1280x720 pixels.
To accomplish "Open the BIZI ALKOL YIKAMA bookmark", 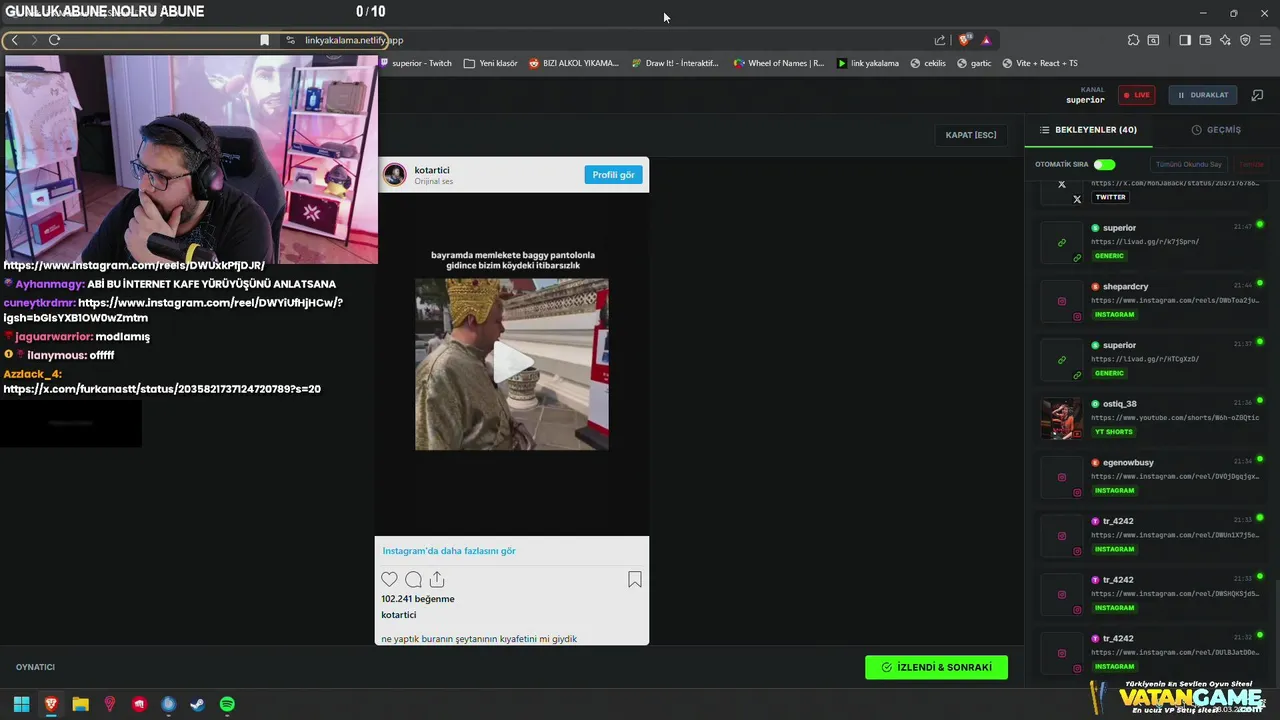I will tap(574, 63).
